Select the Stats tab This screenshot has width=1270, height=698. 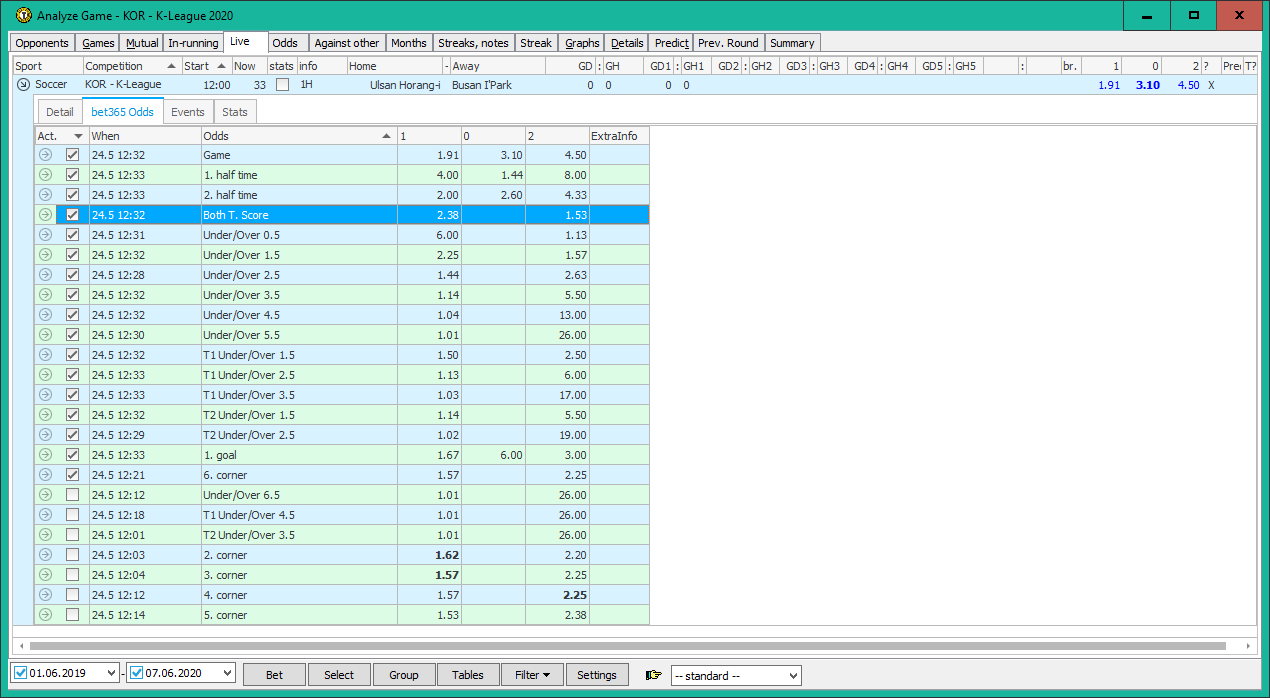(x=234, y=112)
